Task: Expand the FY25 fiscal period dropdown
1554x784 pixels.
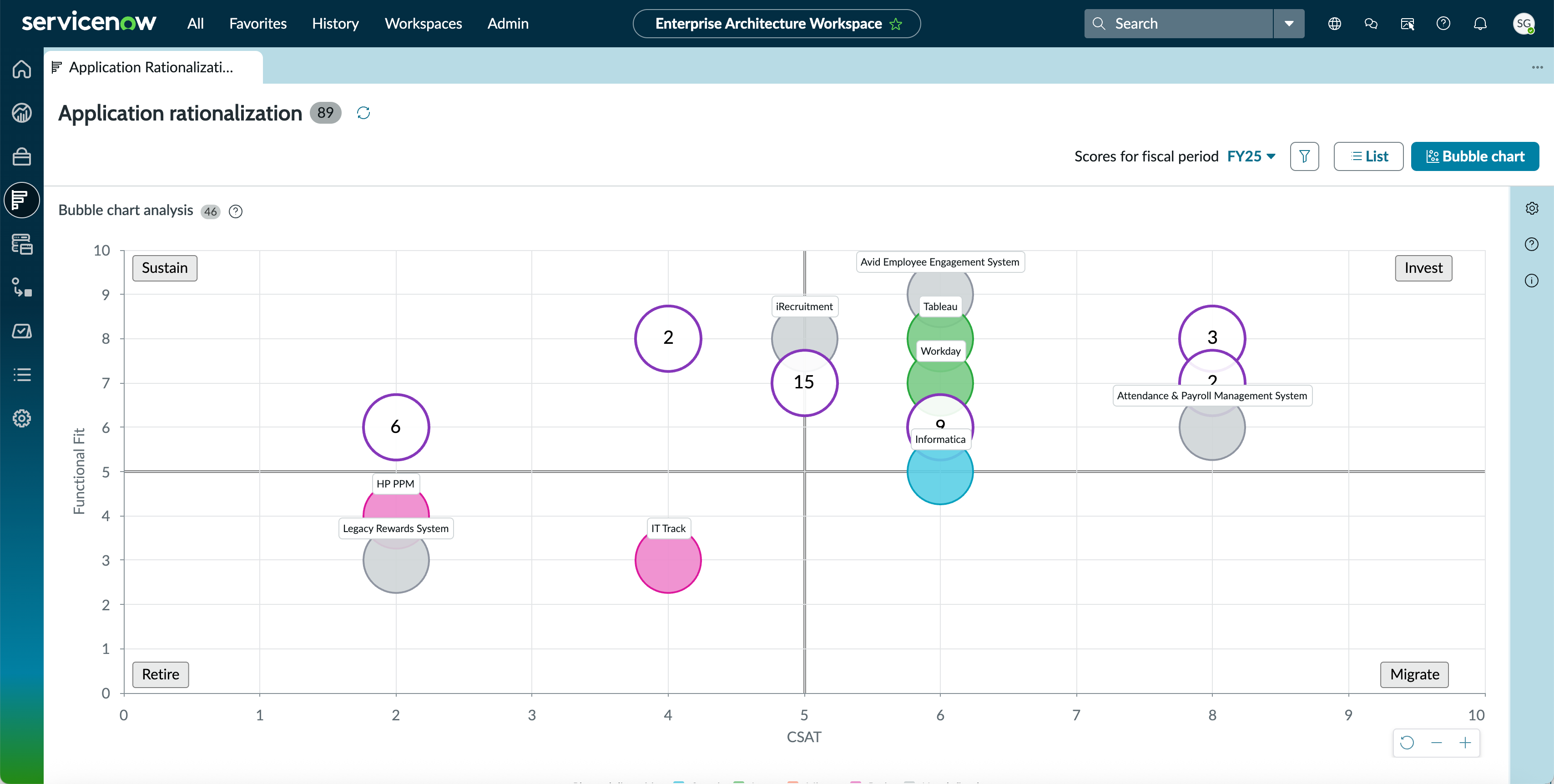Action: [x=1251, y=157]
